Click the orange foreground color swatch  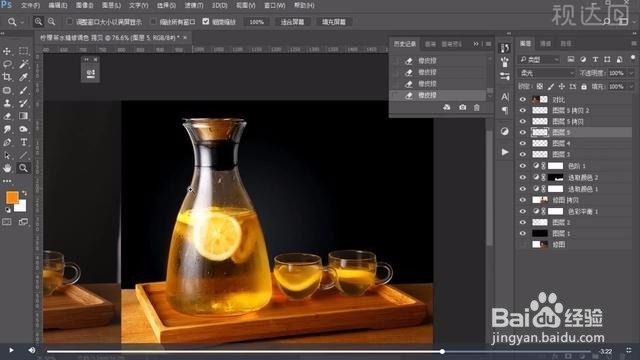coord(12,198)
